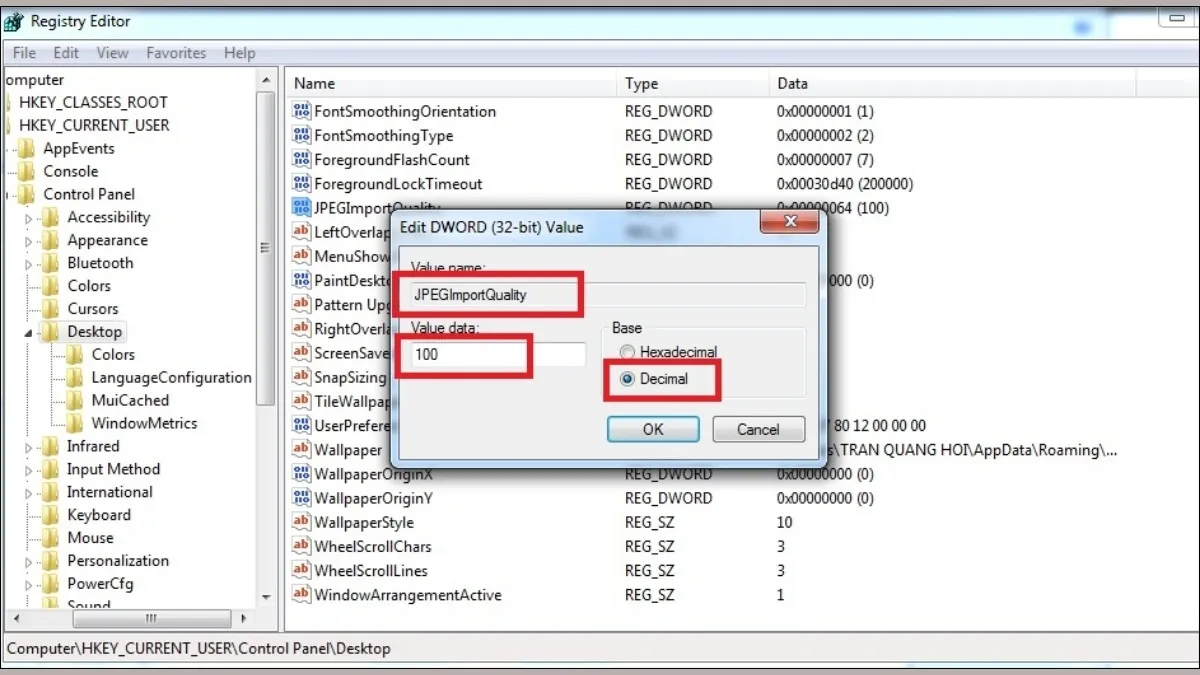Viewport: 1200px width, 675px height.
Task: Open the Favorites menu
Action: (176, 52)
